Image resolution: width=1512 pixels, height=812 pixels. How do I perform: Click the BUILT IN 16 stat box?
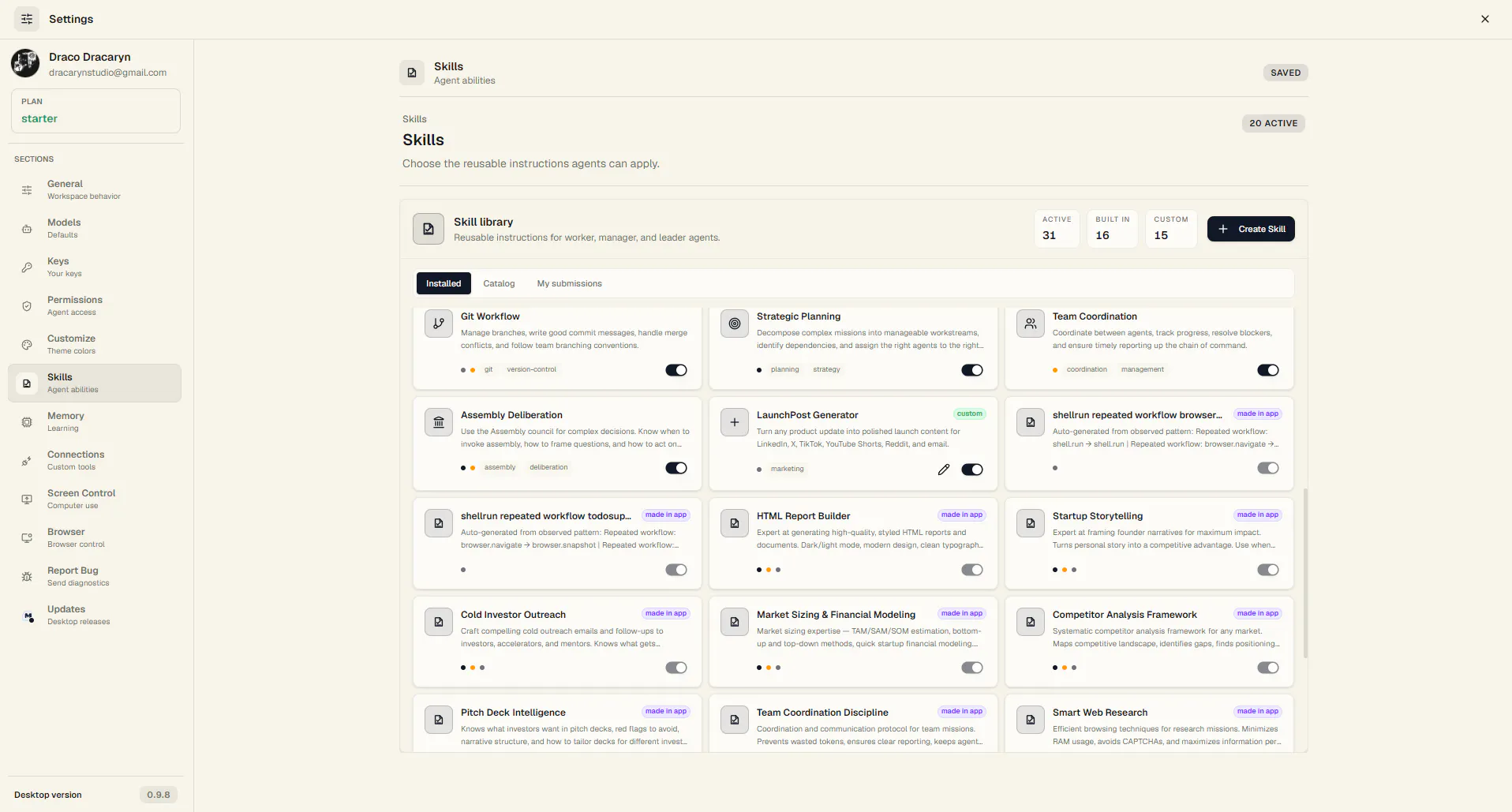[x=1113, y=229]
